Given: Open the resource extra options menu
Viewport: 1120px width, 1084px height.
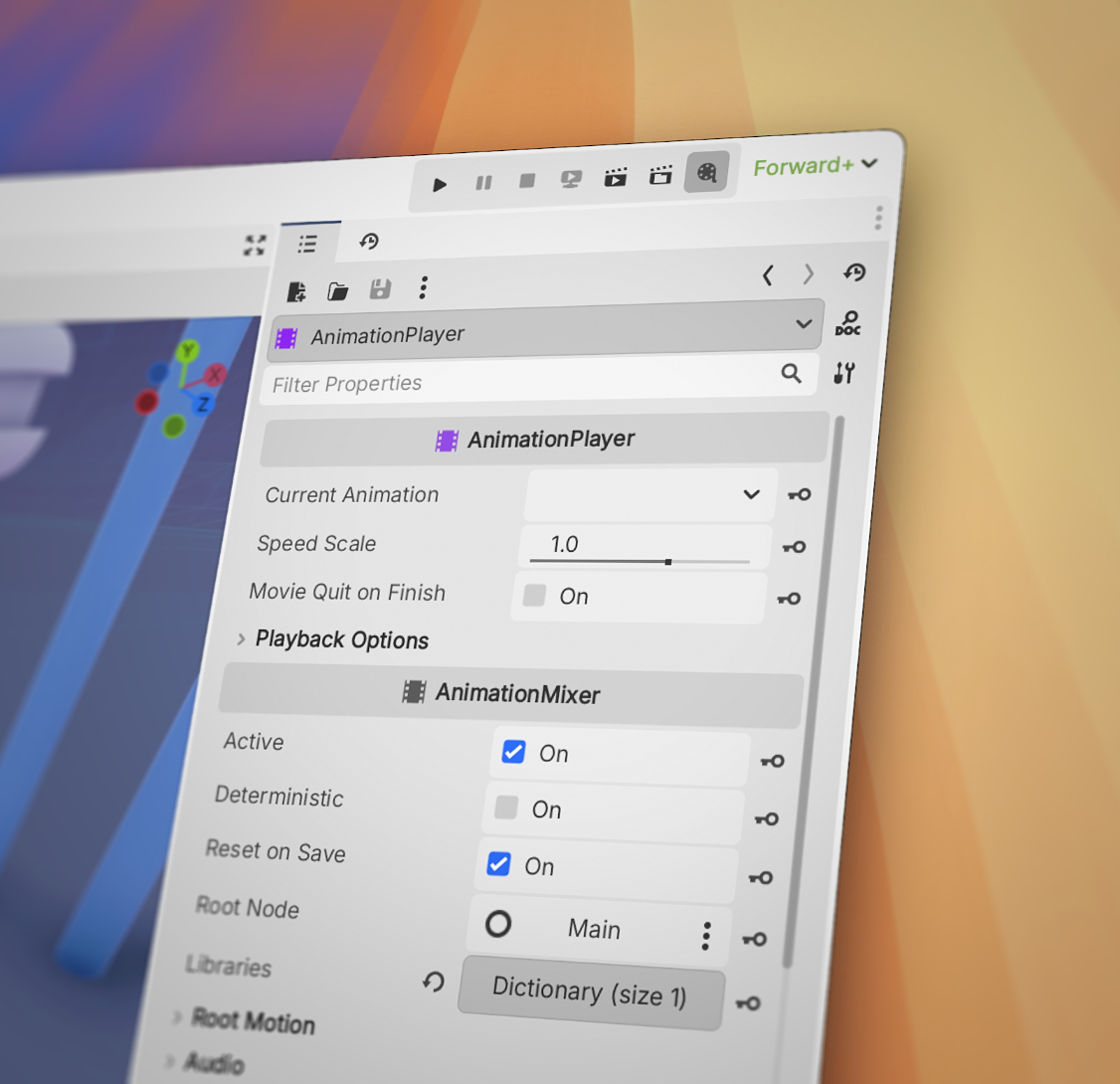Looking at the screenshot, I should pyautogui.click(x=424, y=287).
